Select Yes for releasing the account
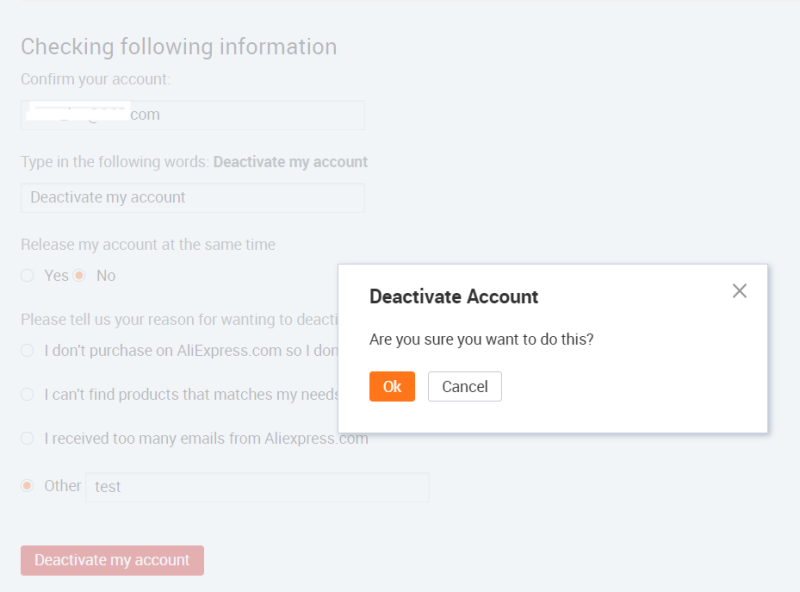 (28, 275)
